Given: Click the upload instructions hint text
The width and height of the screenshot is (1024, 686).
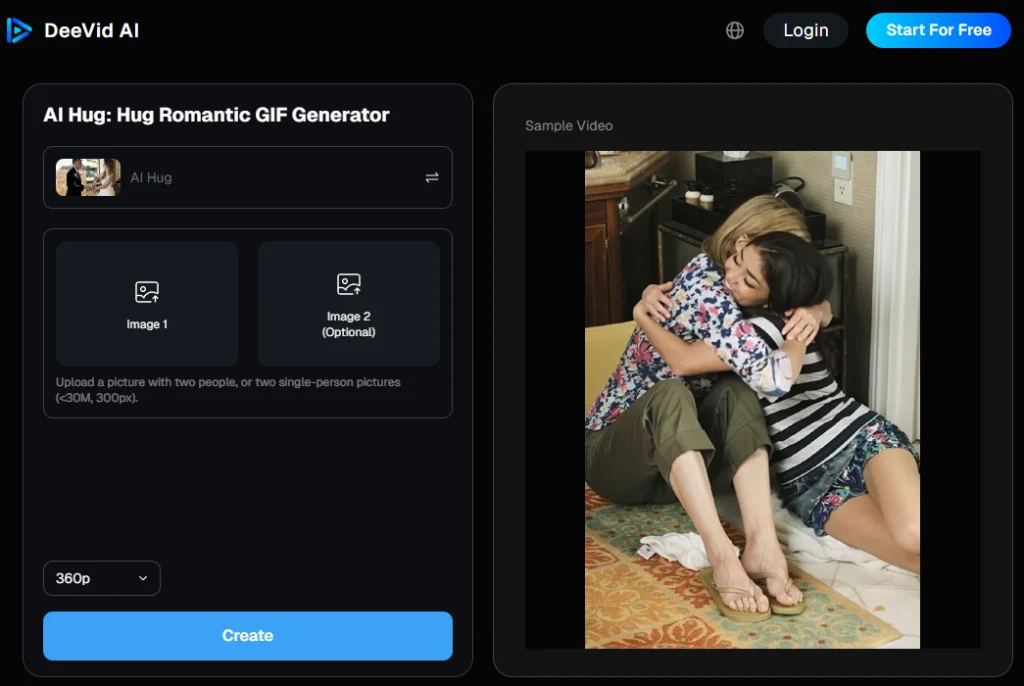Looking at the screenshot, I should 228,389.
